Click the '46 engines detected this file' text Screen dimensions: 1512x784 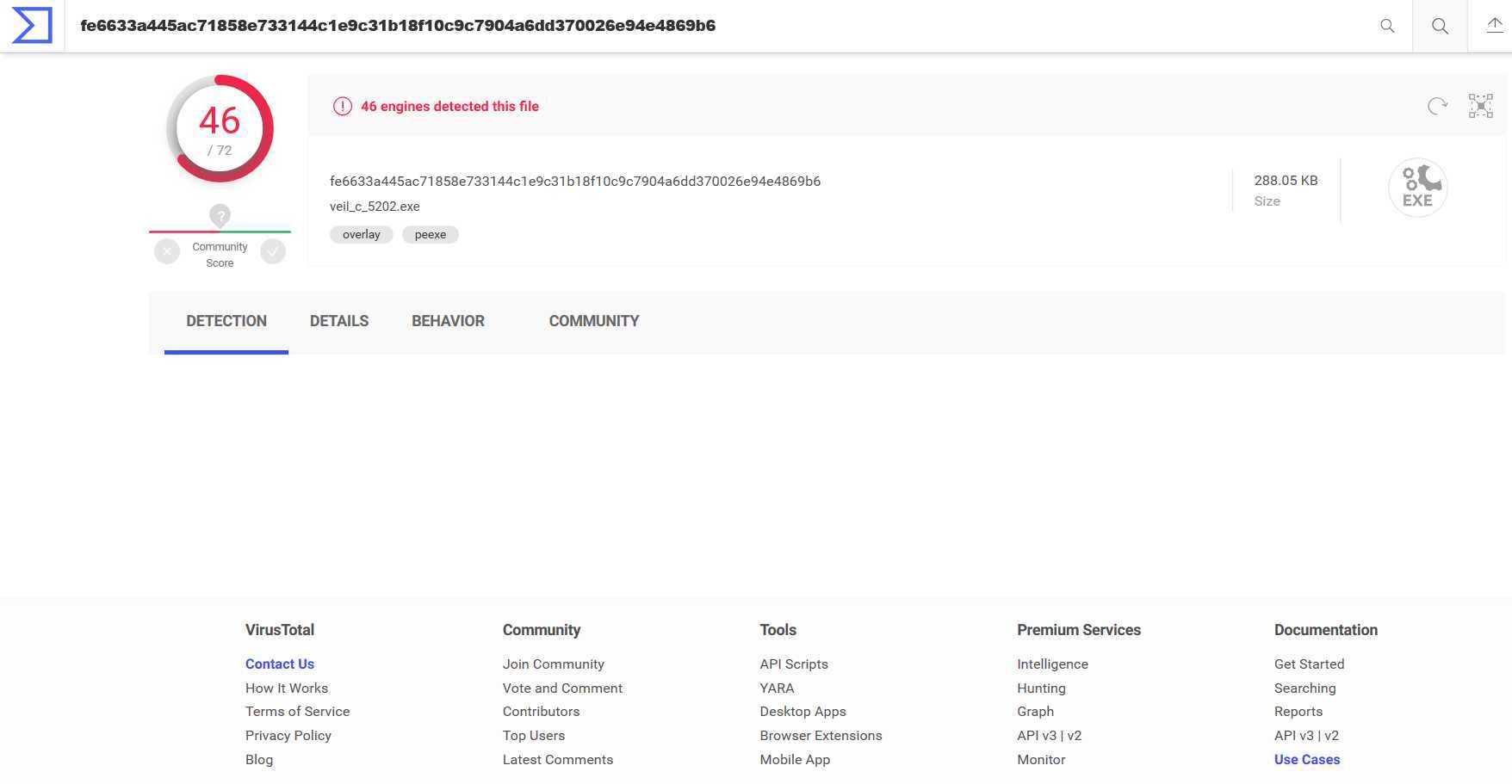click(x=449, y=107)
